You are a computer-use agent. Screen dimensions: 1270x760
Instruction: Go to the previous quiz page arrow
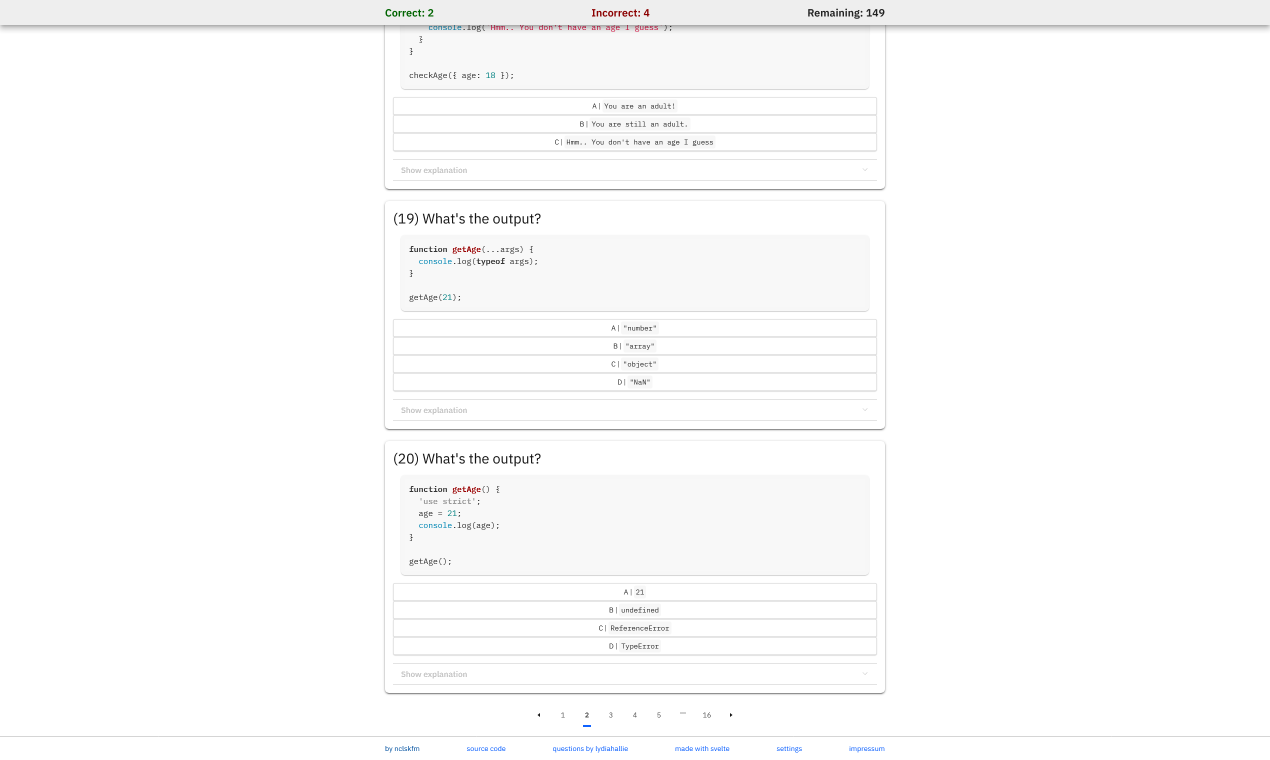539,715
